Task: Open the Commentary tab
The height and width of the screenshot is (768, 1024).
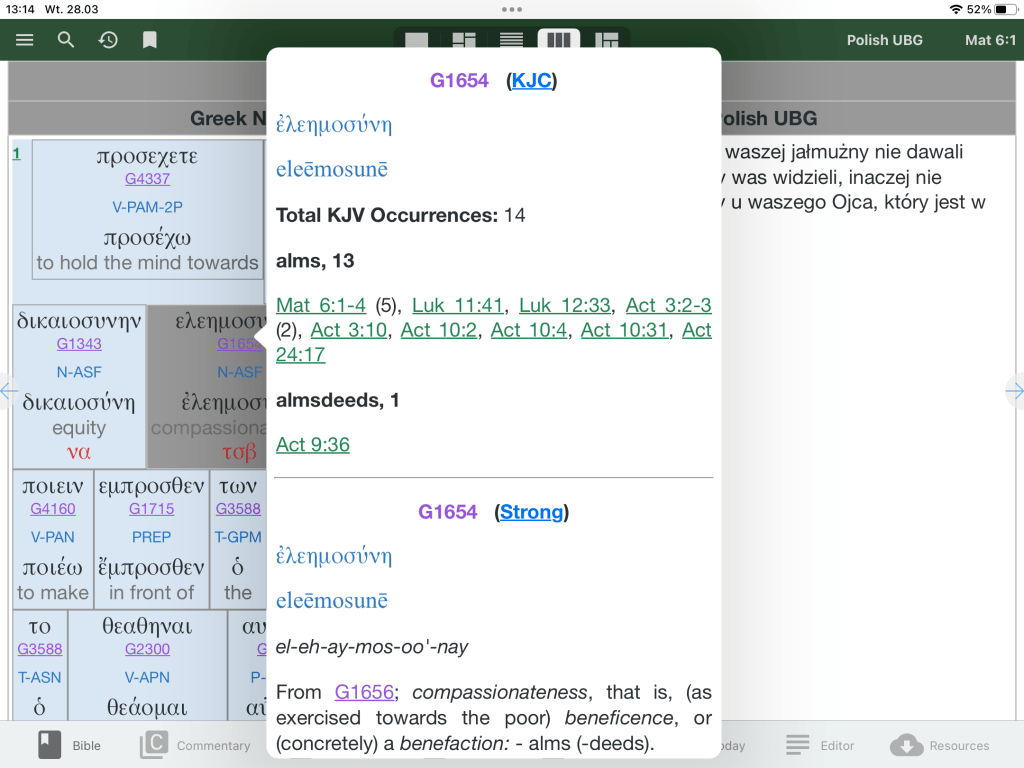Action: pyautogui.click(x=196, y=745)
